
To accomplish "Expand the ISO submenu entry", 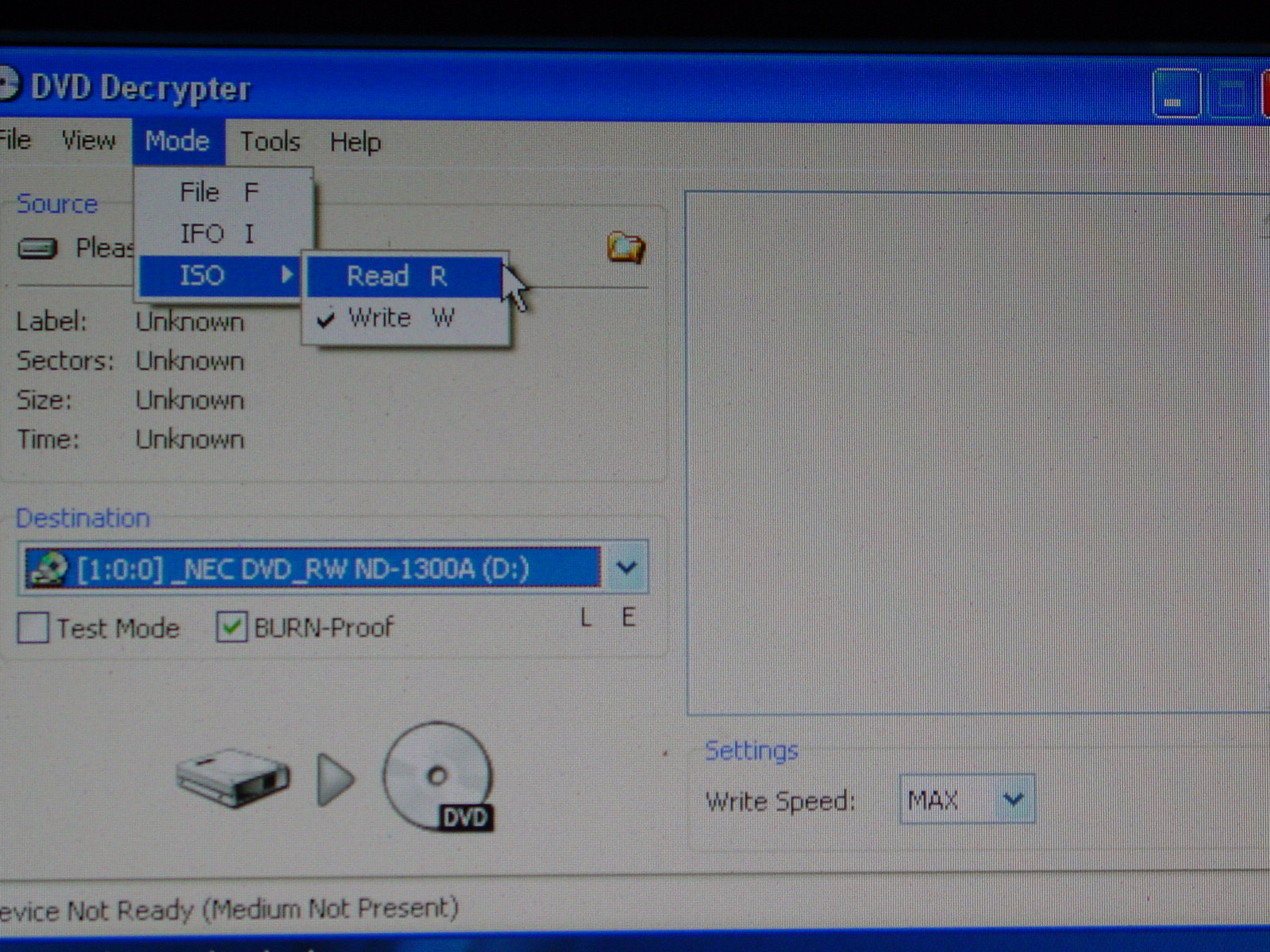I will pos(220,275).
